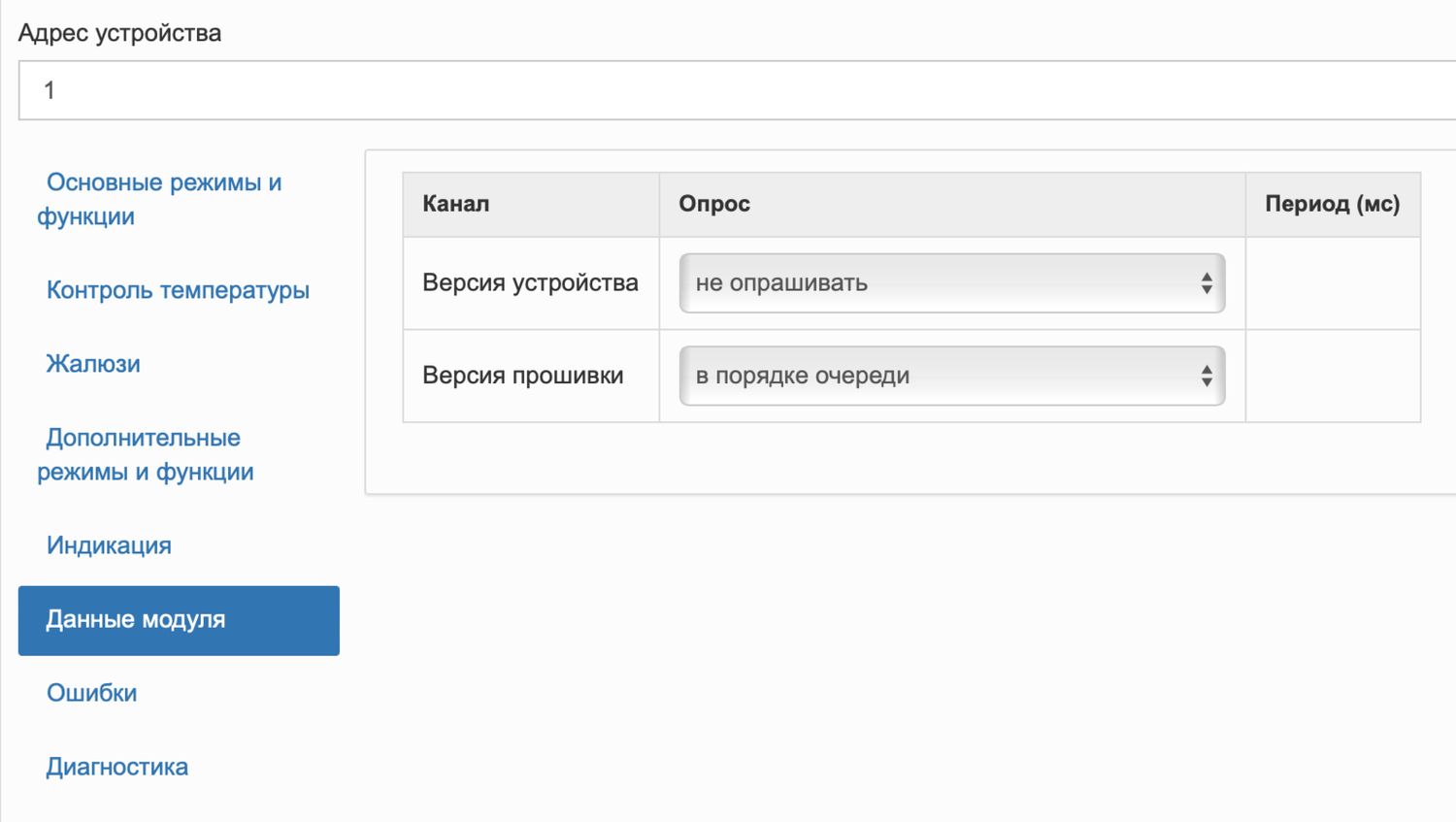Open the 'Ошибки' tab
Screen dimensions: 1456x822
click(92, 693)
